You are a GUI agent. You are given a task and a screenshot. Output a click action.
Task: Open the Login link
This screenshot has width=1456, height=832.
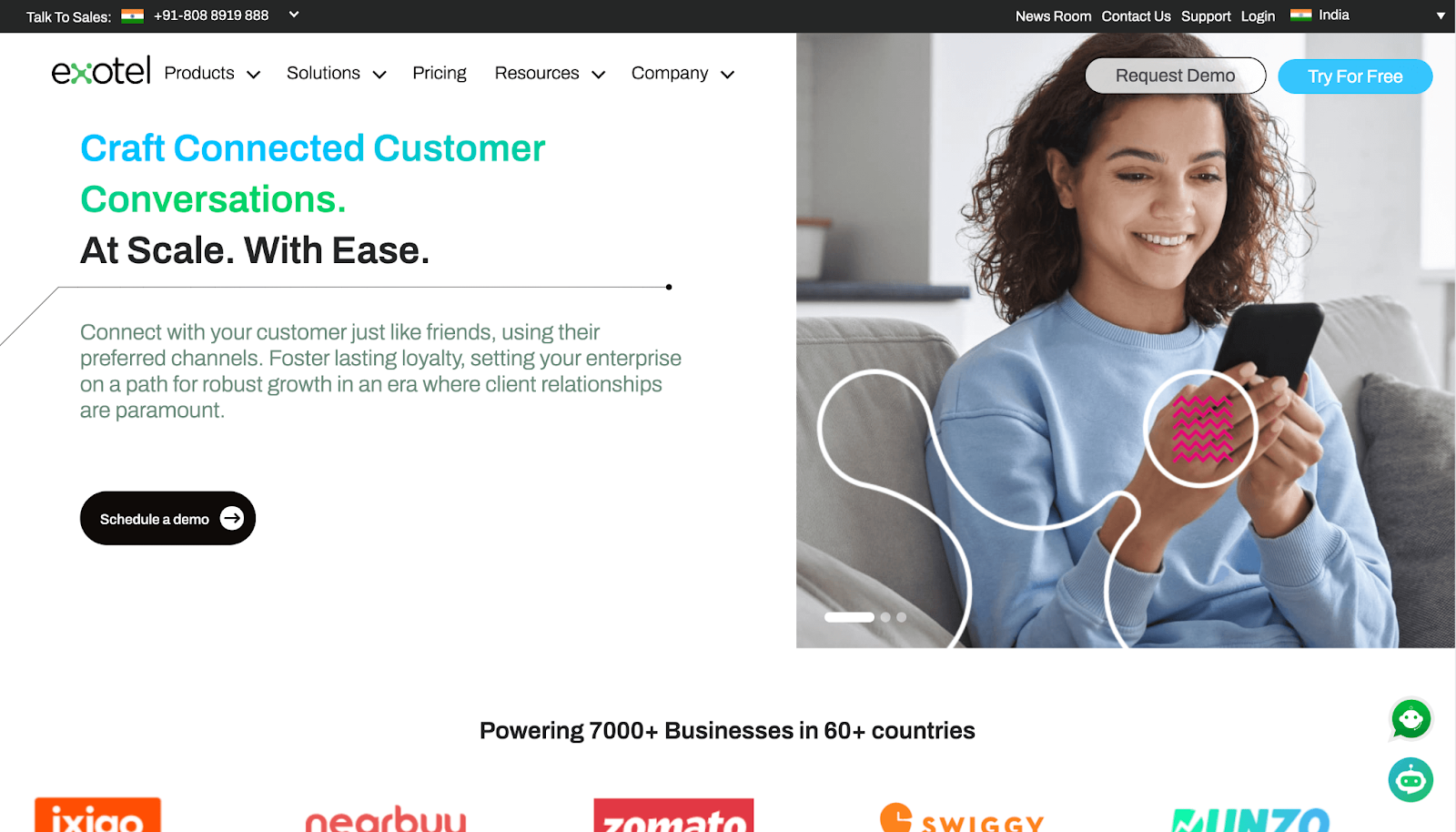tap(1258, 16)
